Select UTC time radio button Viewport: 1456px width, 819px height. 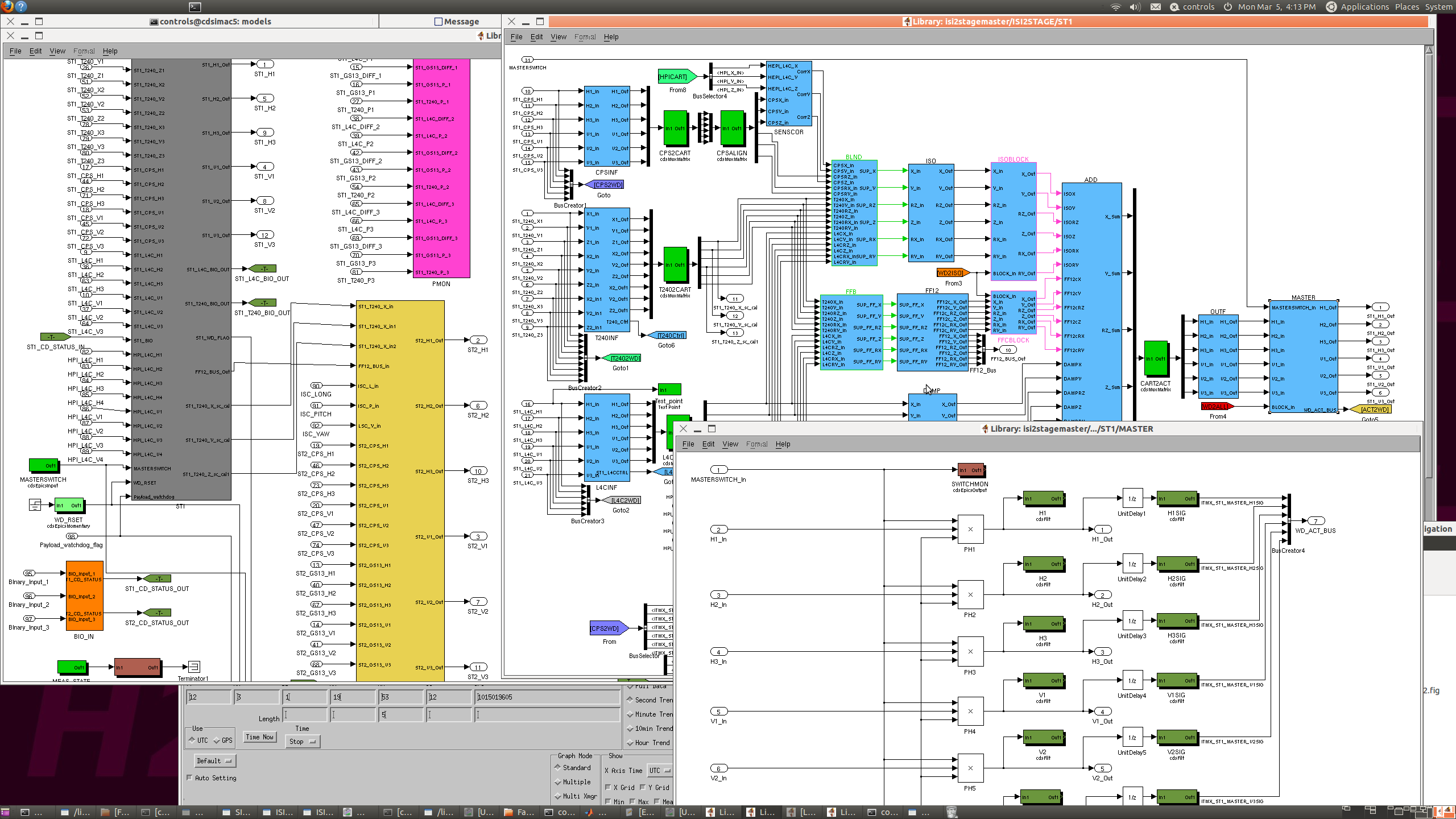click(x=198, y=741)
